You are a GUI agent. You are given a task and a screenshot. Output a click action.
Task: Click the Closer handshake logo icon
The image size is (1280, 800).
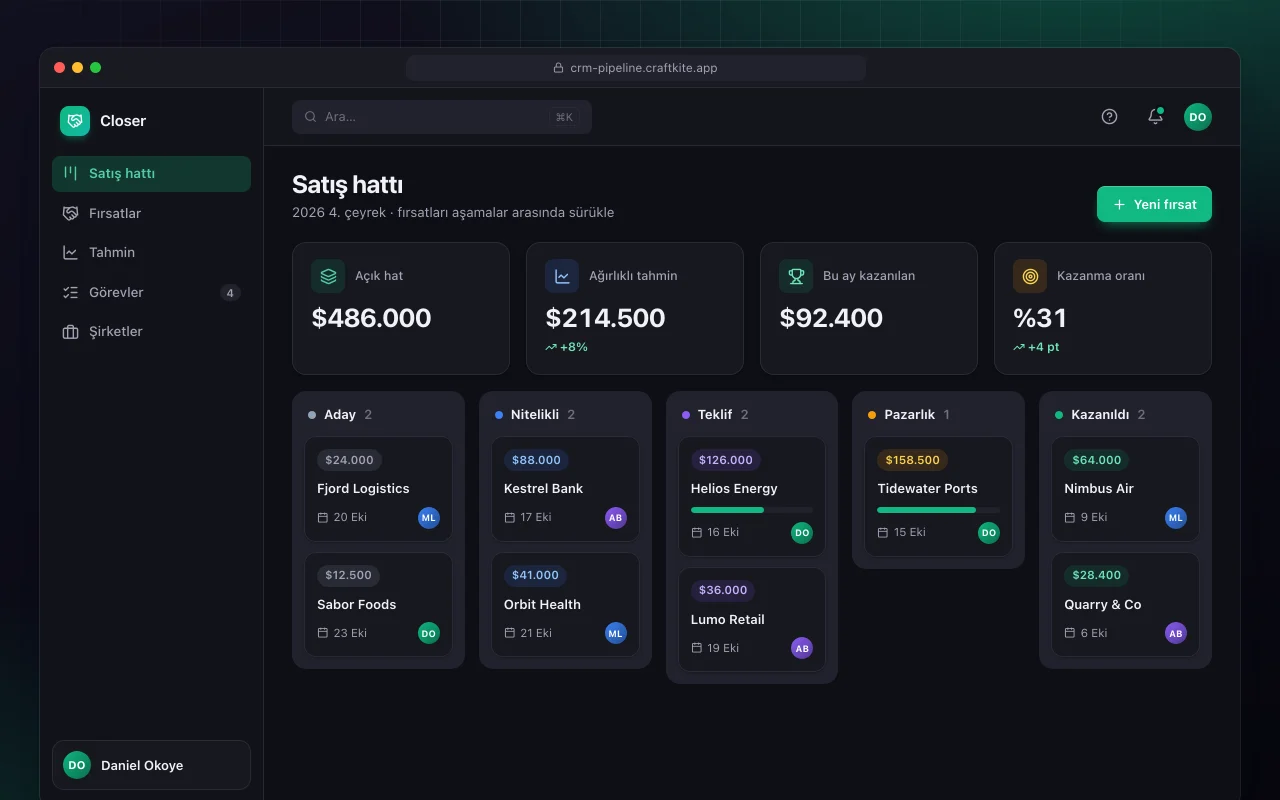point(75,121)
